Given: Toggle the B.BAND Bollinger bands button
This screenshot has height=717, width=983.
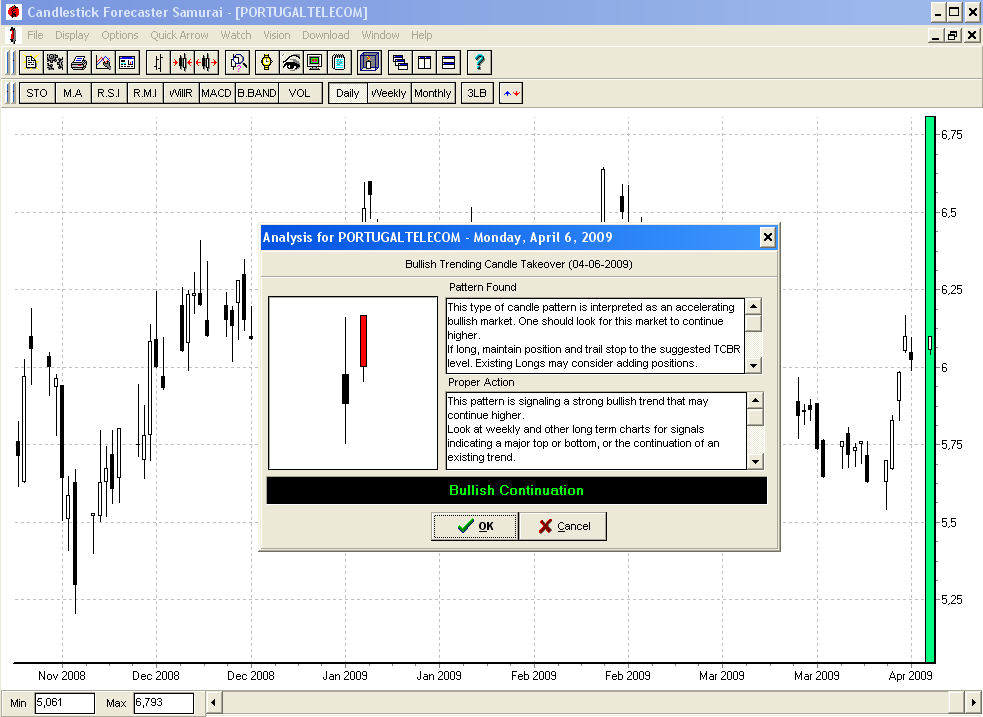Looking at the screenshot, I should [x=257, y=93].
